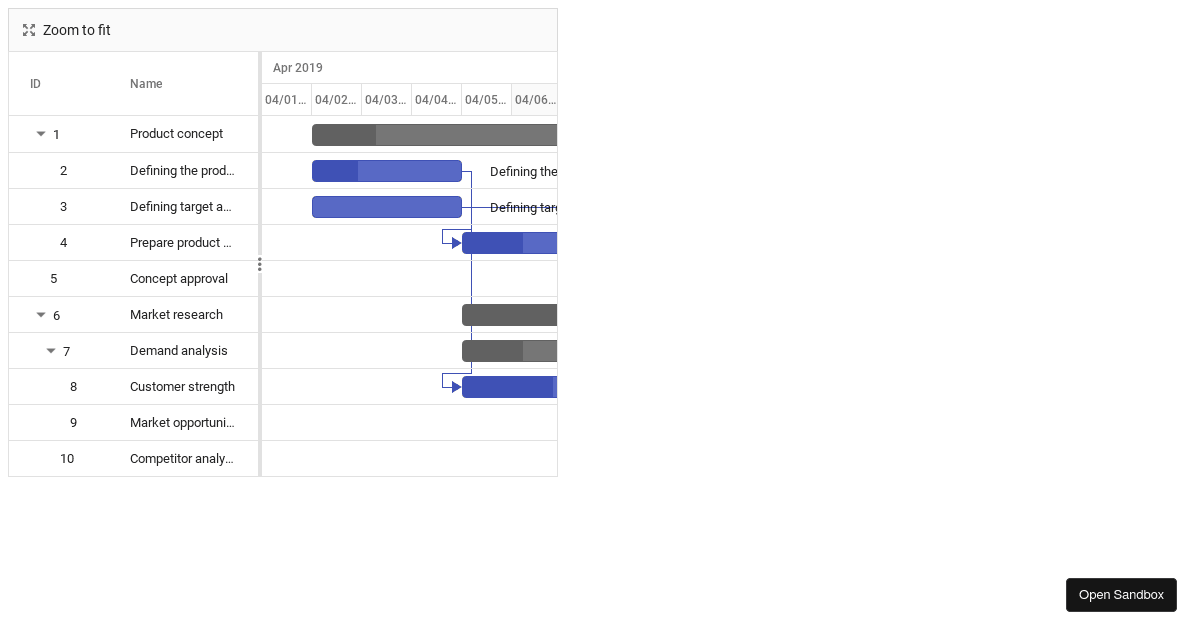Click the Defining the product taskbar
The height and width of the screenshot is (630, 1200).
point(400,171)
